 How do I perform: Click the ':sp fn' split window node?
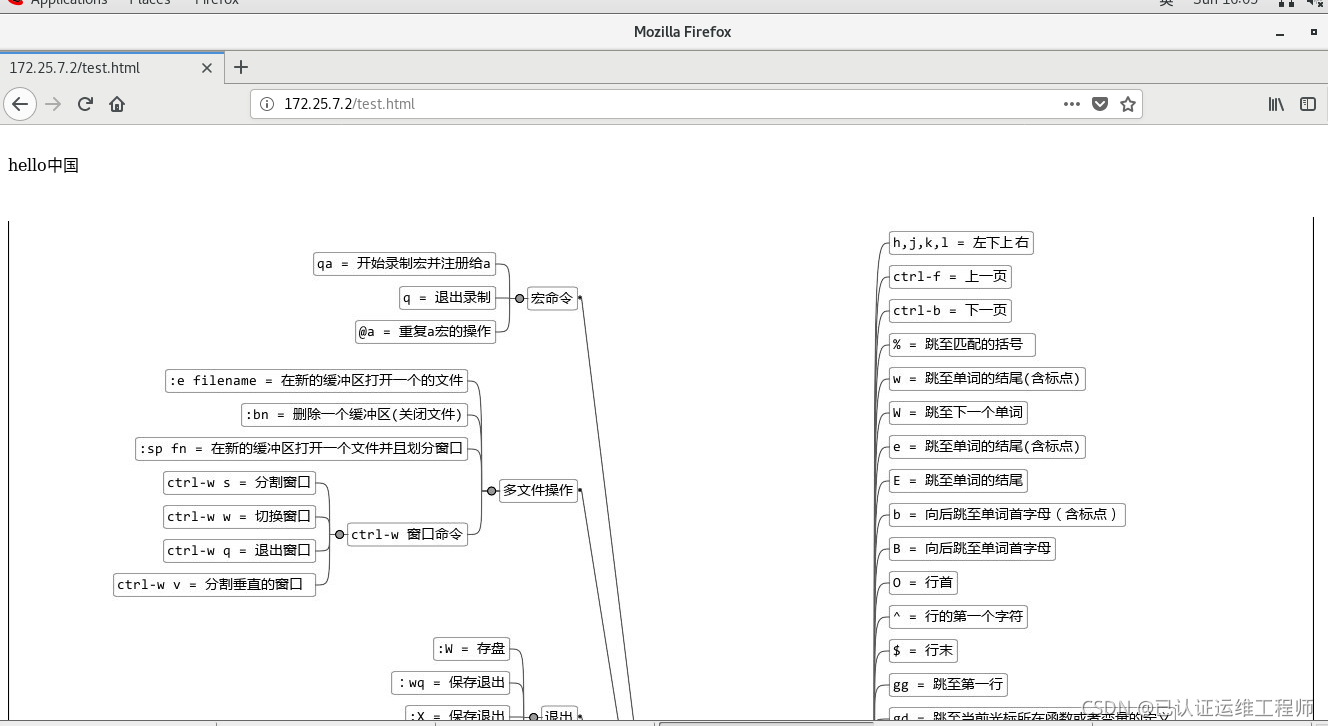coord(301,449)
